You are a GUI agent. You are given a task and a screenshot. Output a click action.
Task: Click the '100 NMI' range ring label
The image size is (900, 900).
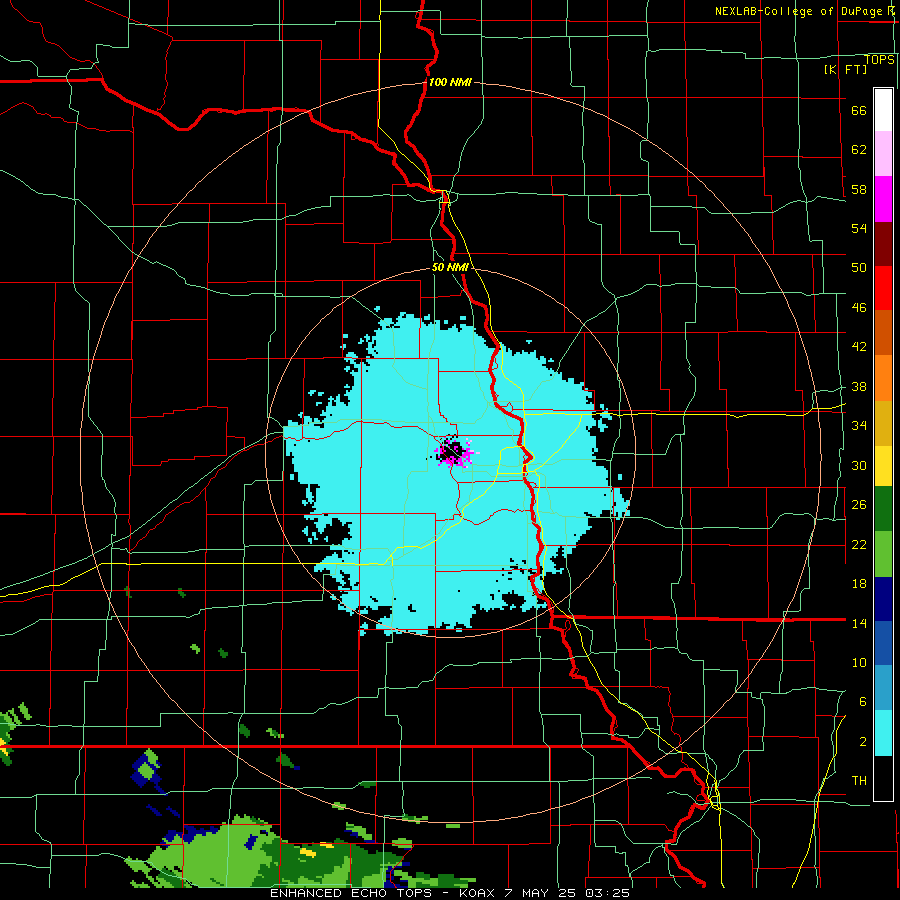[x=450, y=82]
